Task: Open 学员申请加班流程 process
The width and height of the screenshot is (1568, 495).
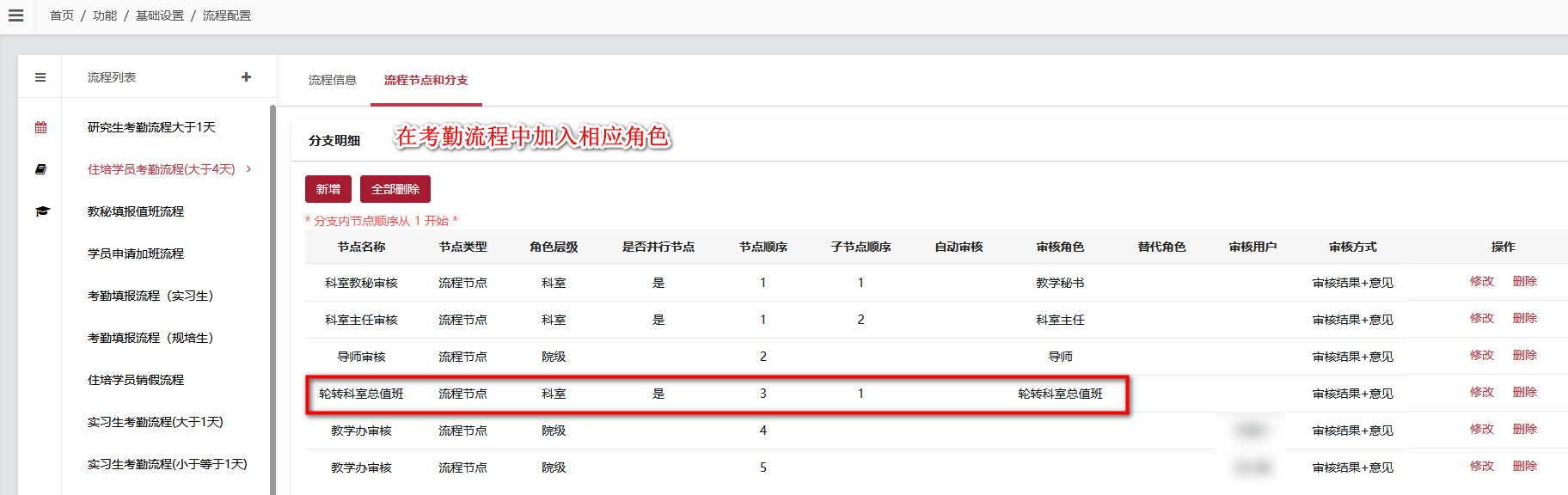Action: pyautogui.click(x=136, y=254)
